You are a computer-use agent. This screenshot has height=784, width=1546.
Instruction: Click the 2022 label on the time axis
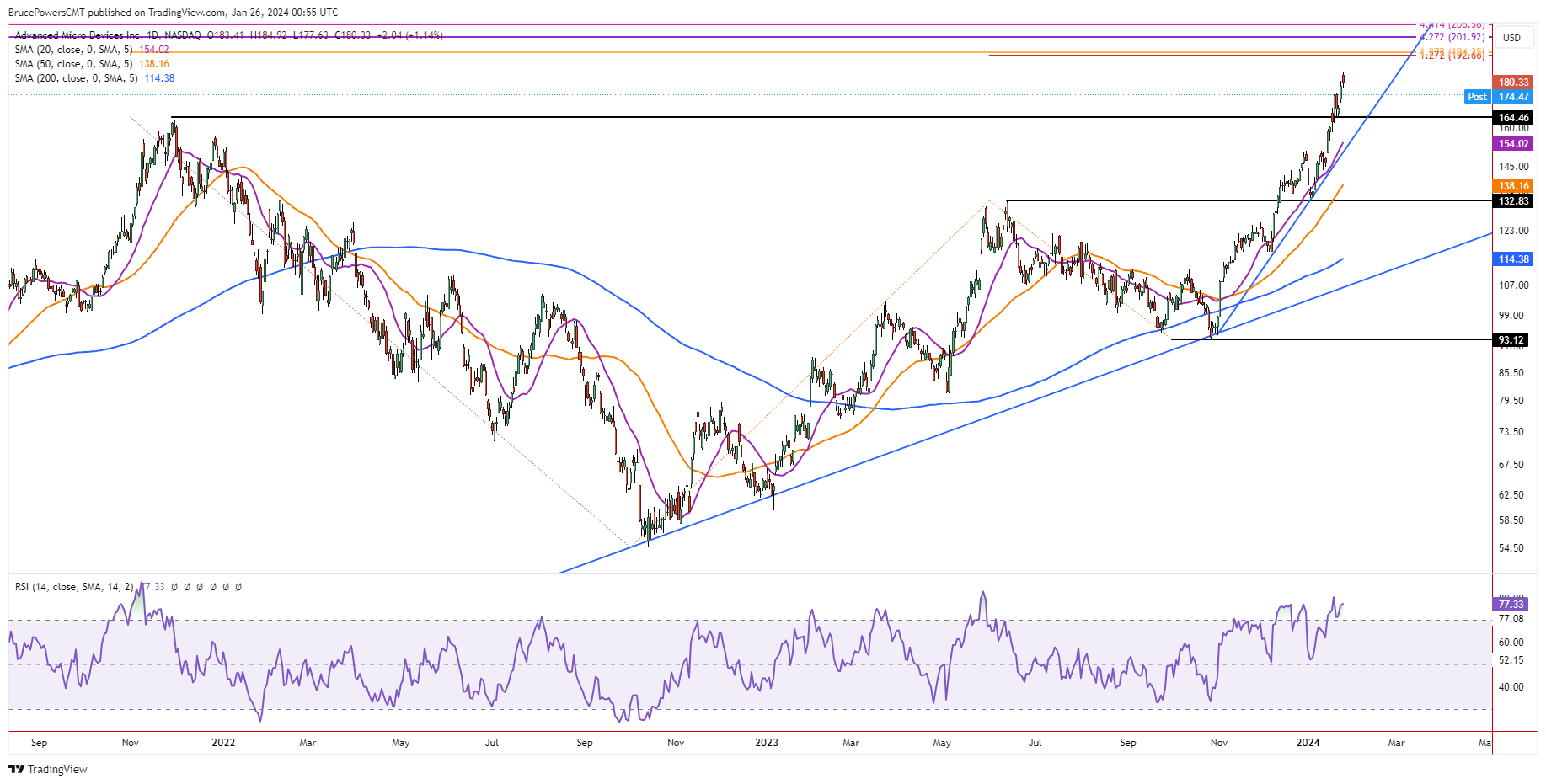[x=223, y=743]
